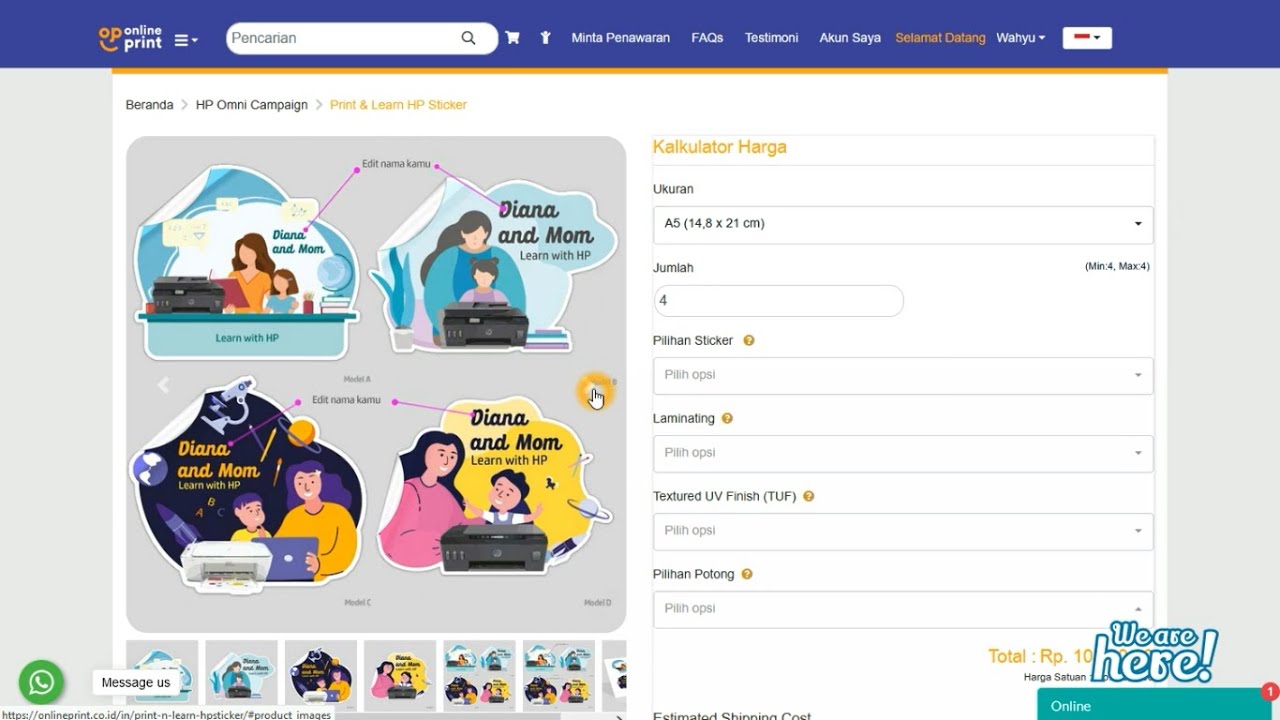Open the Textured UV Finish dropdown
Viewport: 1280px width, 720px height.
902,531
